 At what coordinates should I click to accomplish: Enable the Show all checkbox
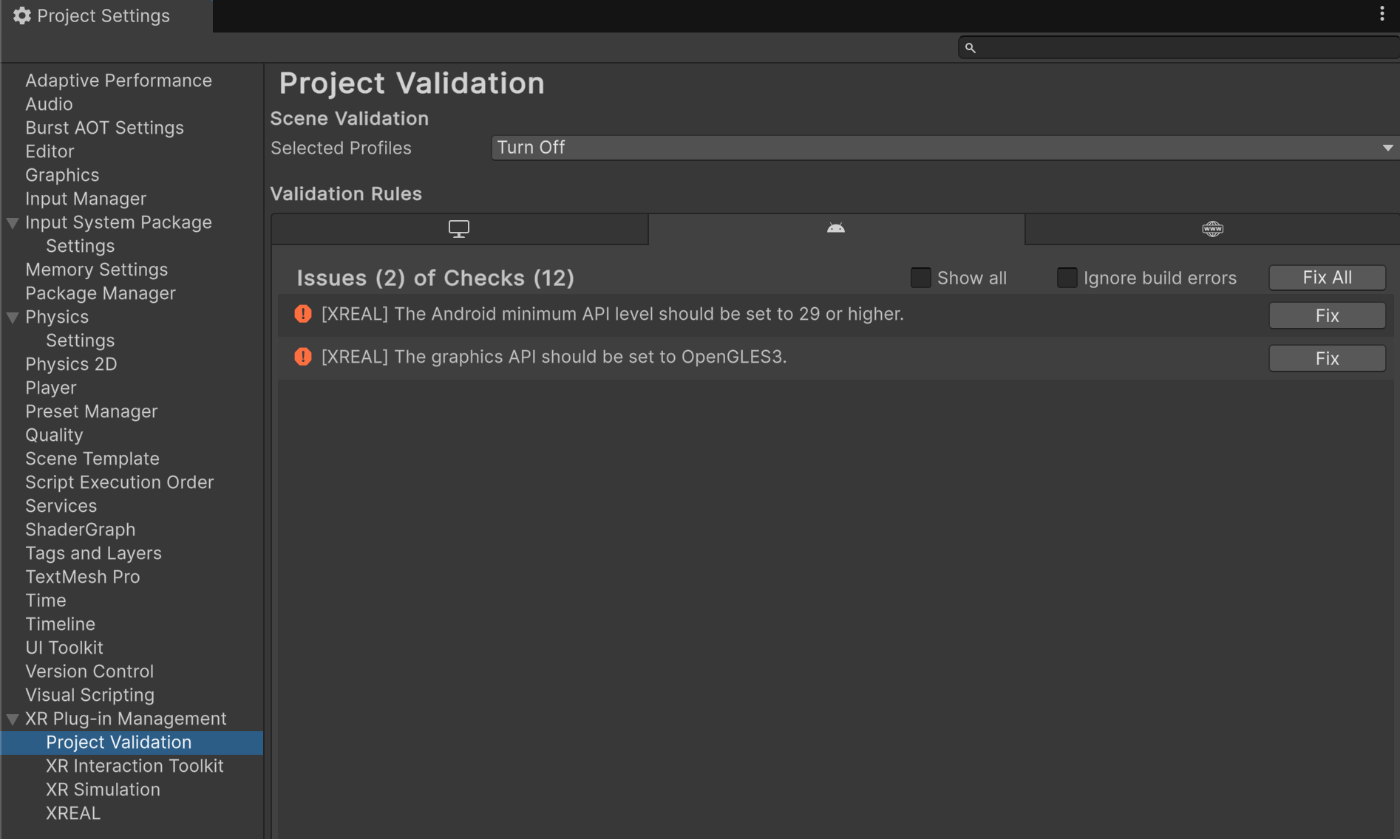(920, 278)
